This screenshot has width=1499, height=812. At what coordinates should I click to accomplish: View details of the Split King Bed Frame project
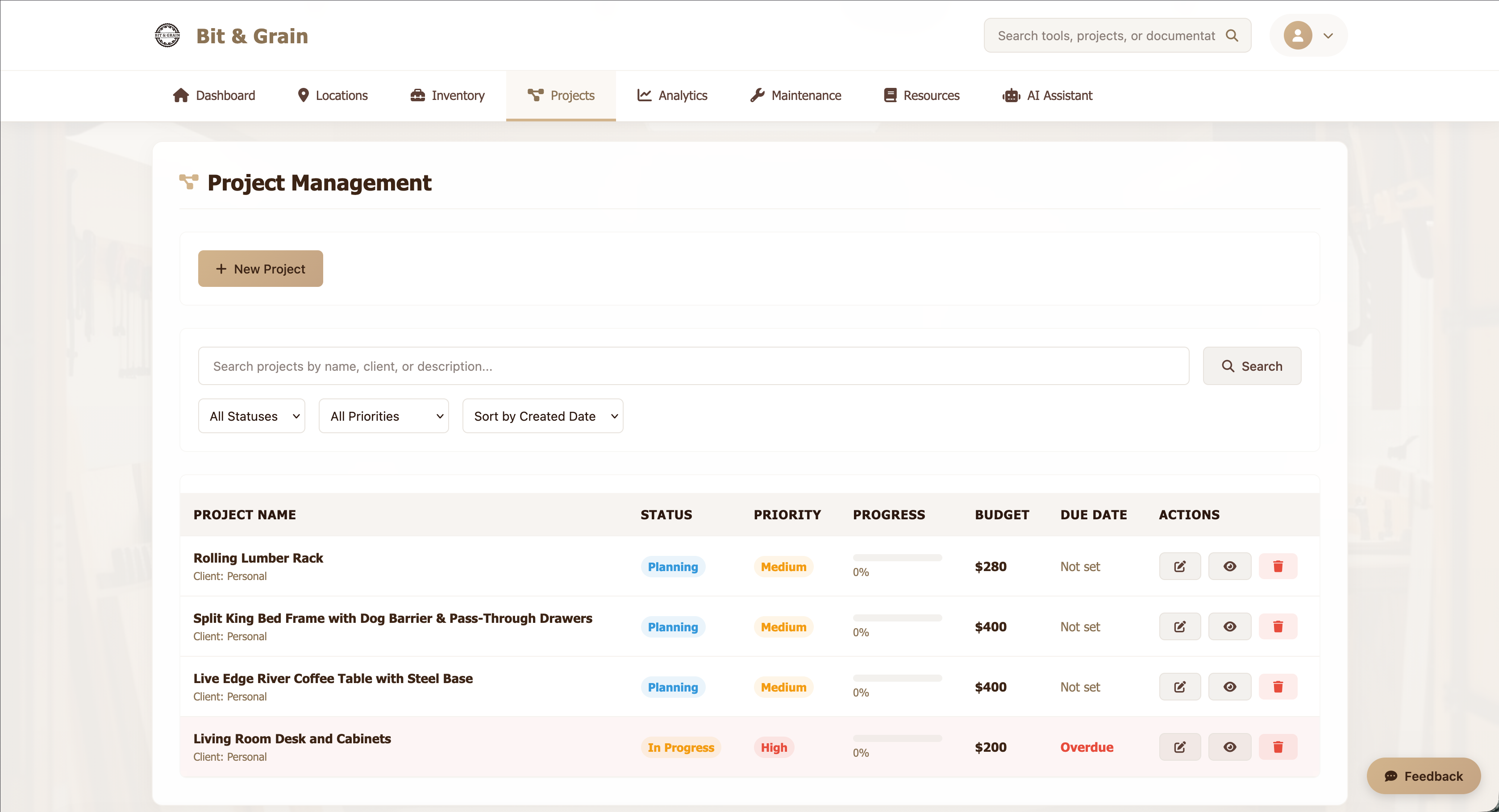click(x=1229, y=626)
